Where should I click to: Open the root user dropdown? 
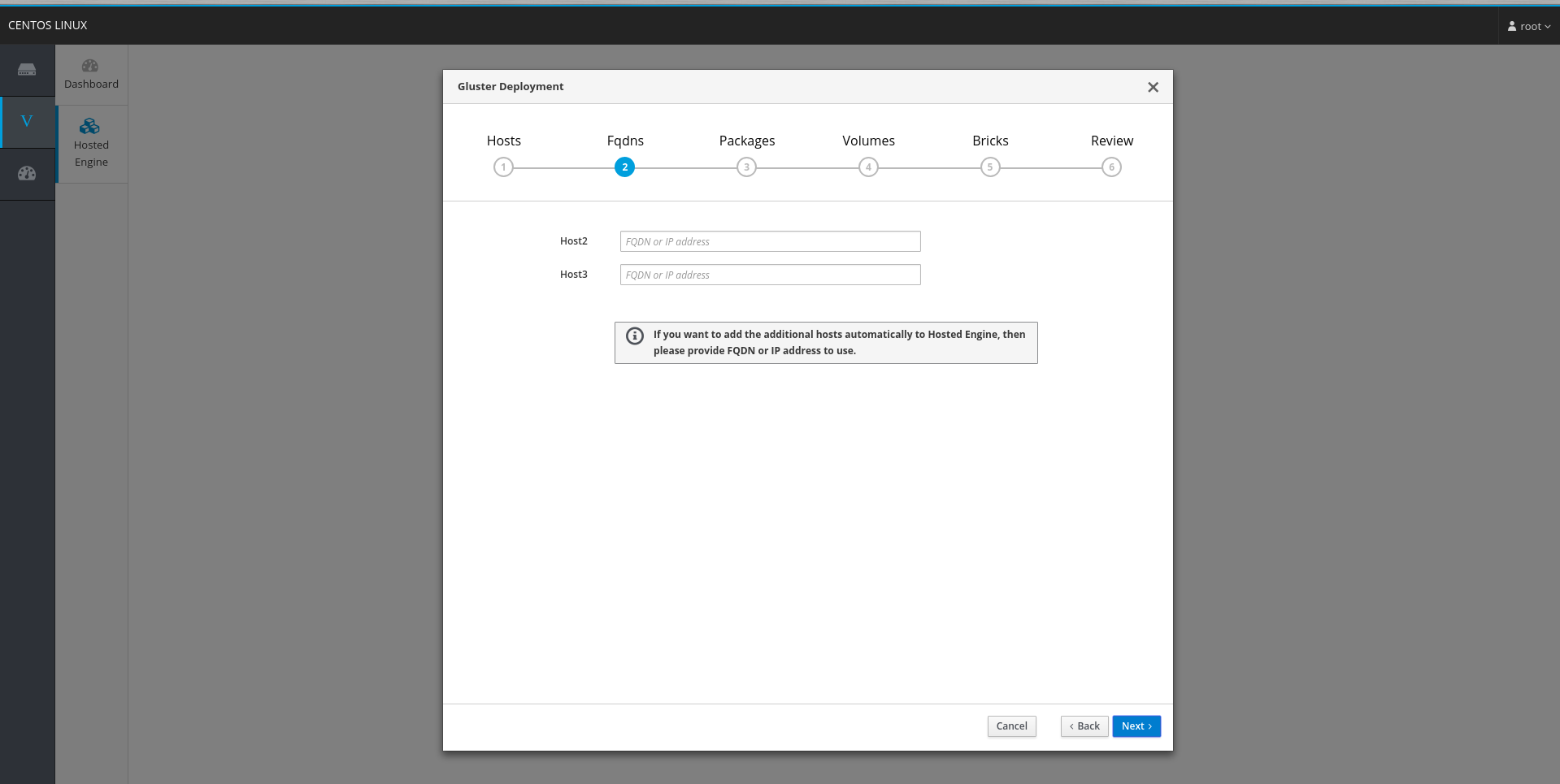[x=1528, y=26]
